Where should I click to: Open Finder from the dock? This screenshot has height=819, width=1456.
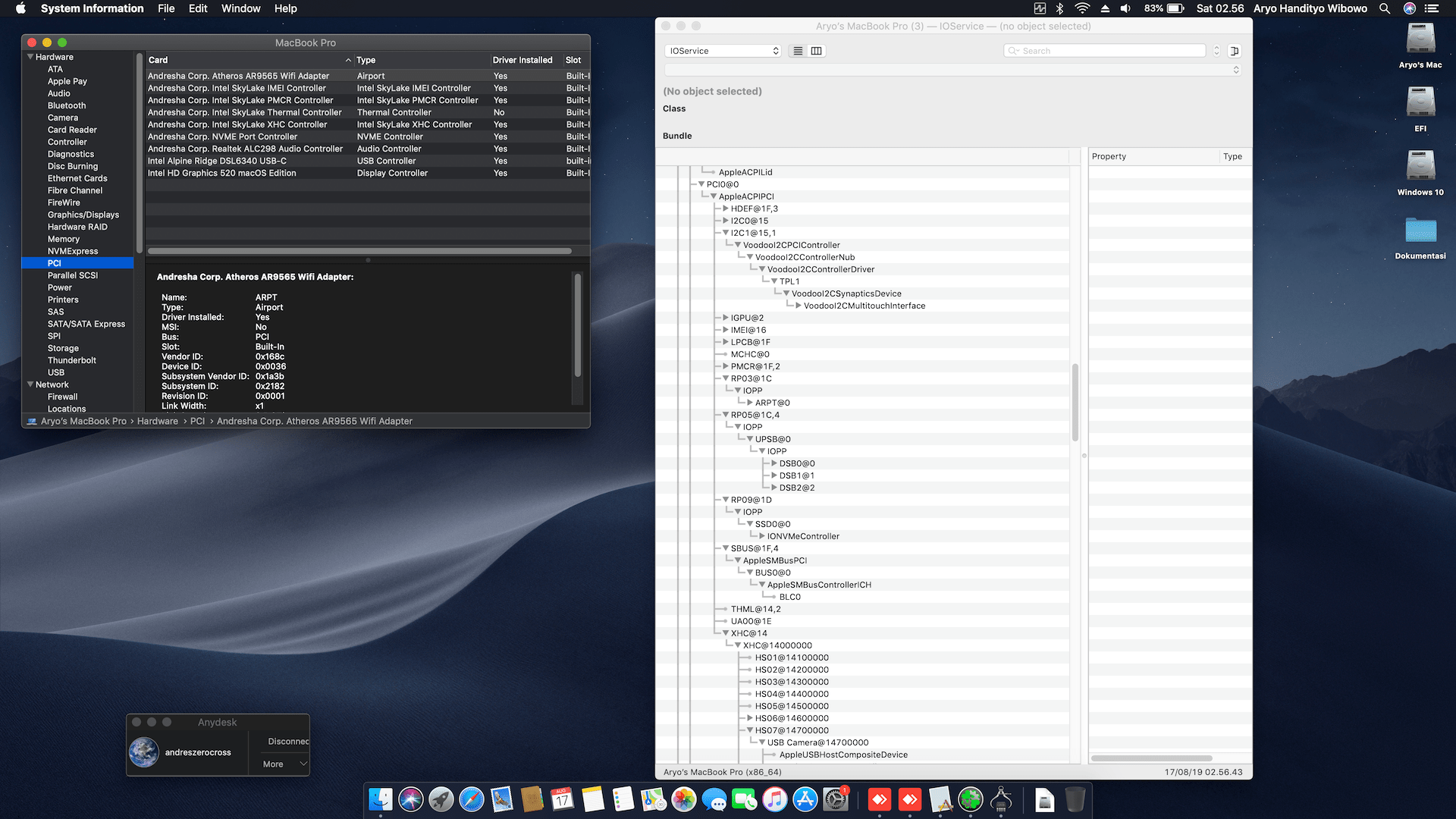381,799
